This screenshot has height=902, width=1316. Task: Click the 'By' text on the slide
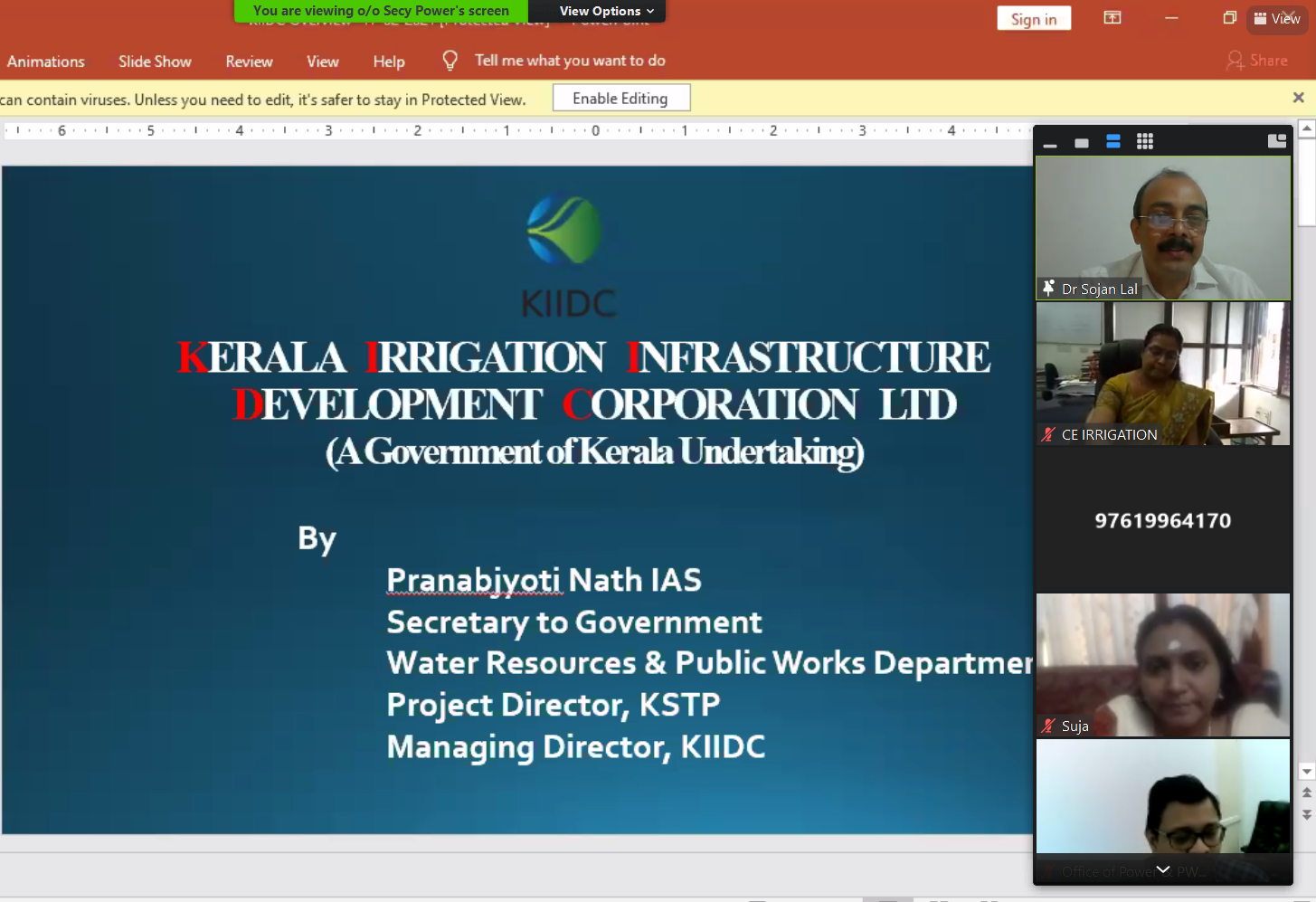[x=317, y=540]
